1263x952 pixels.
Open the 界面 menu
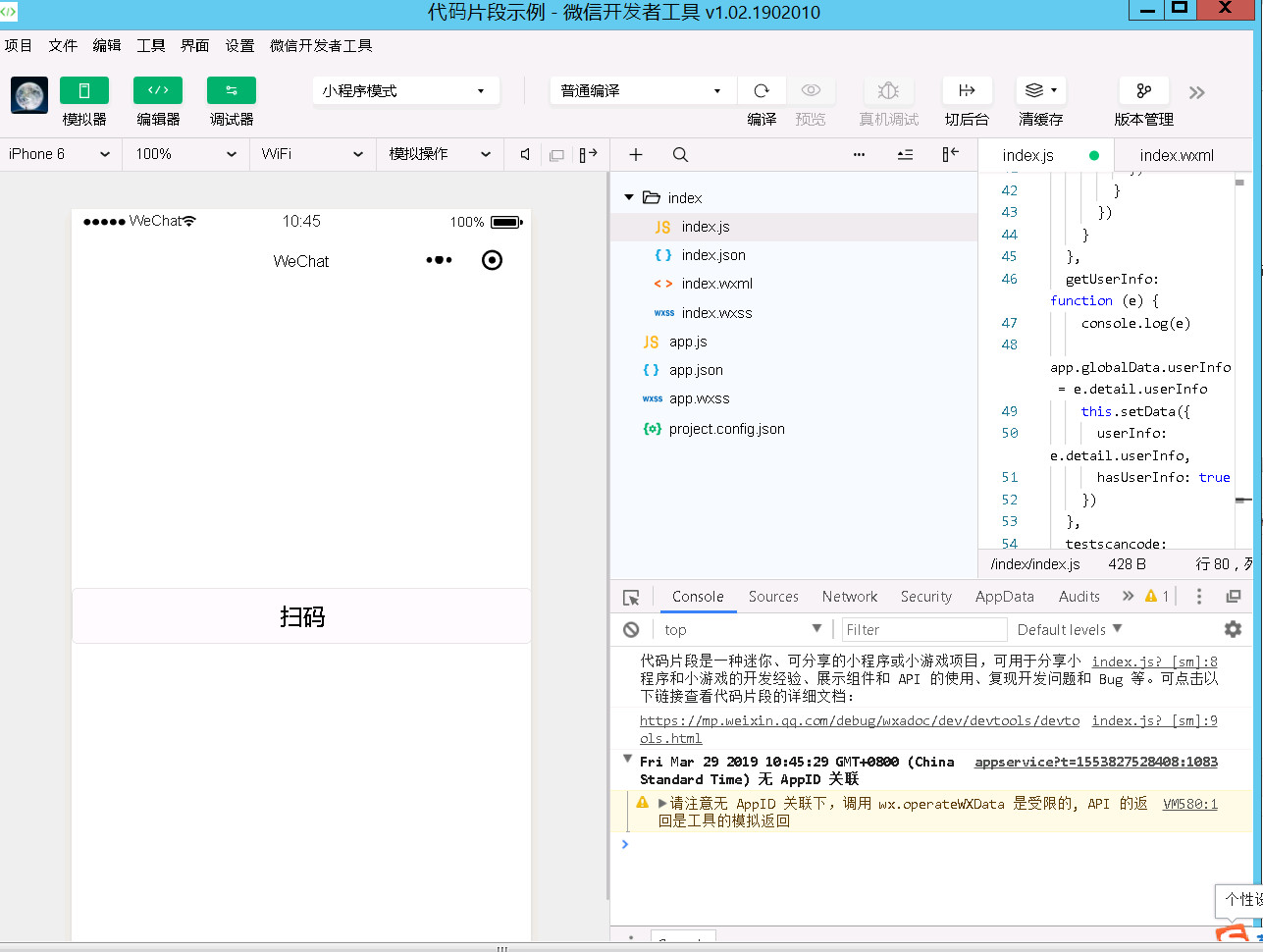point(195,45)
